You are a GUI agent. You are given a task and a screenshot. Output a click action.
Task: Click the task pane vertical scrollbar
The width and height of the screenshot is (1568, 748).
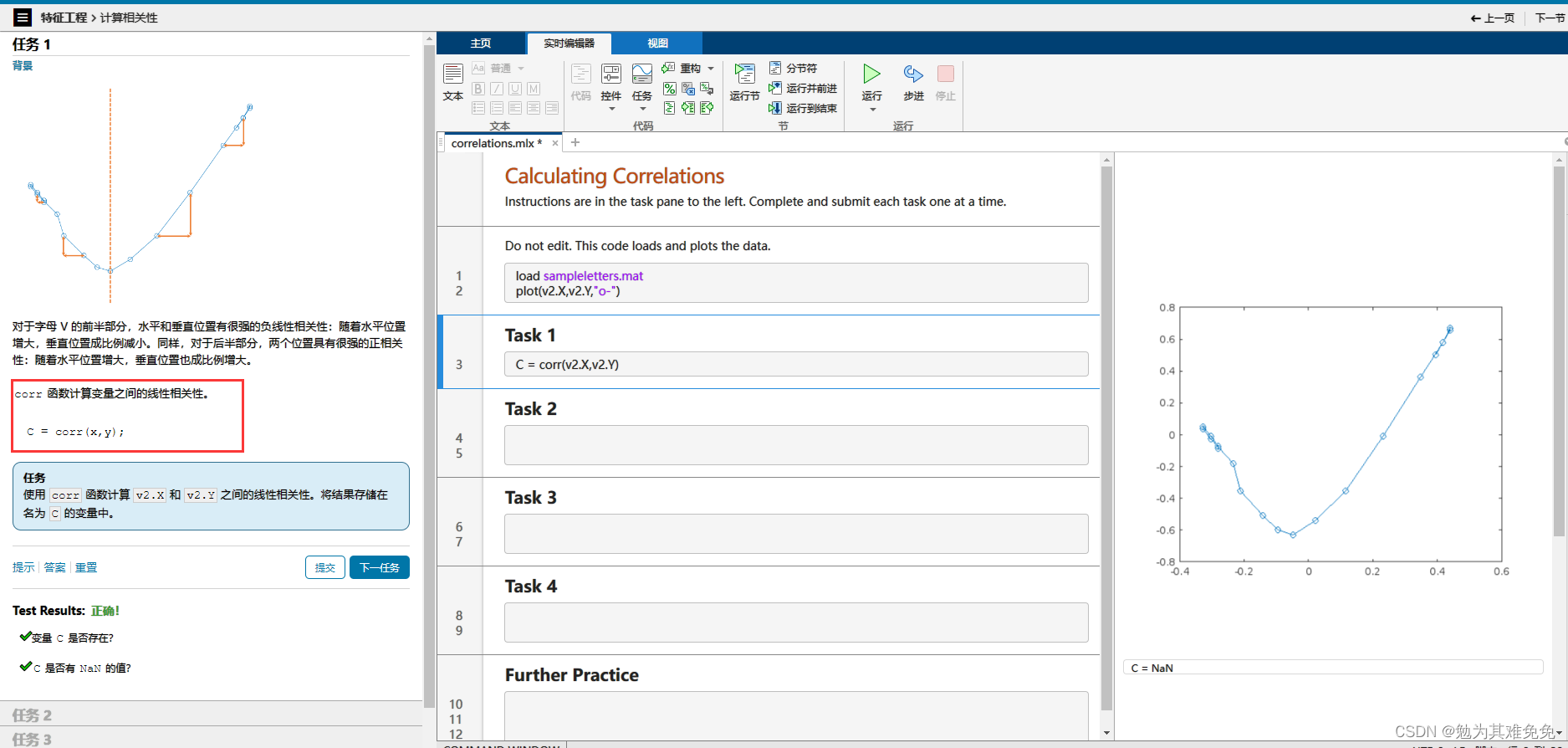tap(429, 375)
